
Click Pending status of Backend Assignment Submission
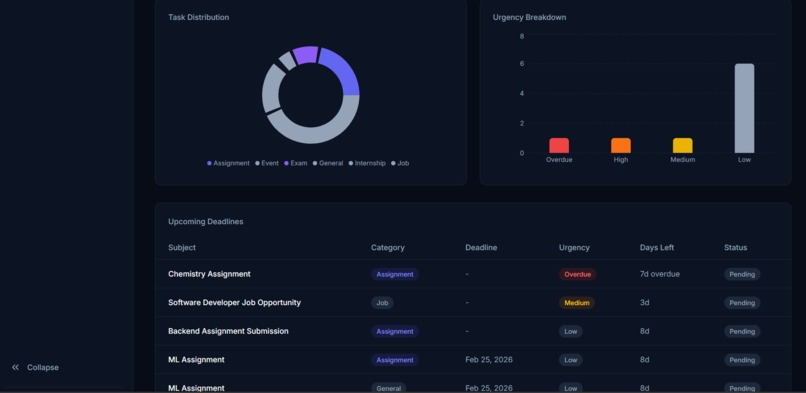(x=742, y=331)
